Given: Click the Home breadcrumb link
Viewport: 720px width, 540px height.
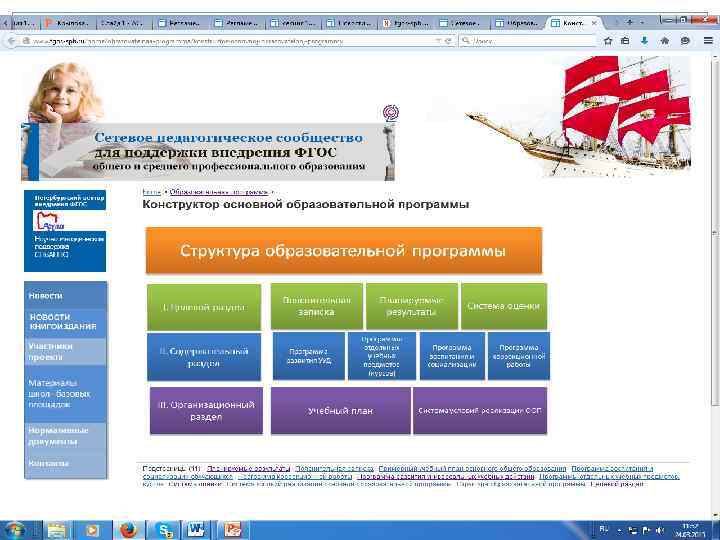Looking at the screenshot, I should click(x=151, y=192).
